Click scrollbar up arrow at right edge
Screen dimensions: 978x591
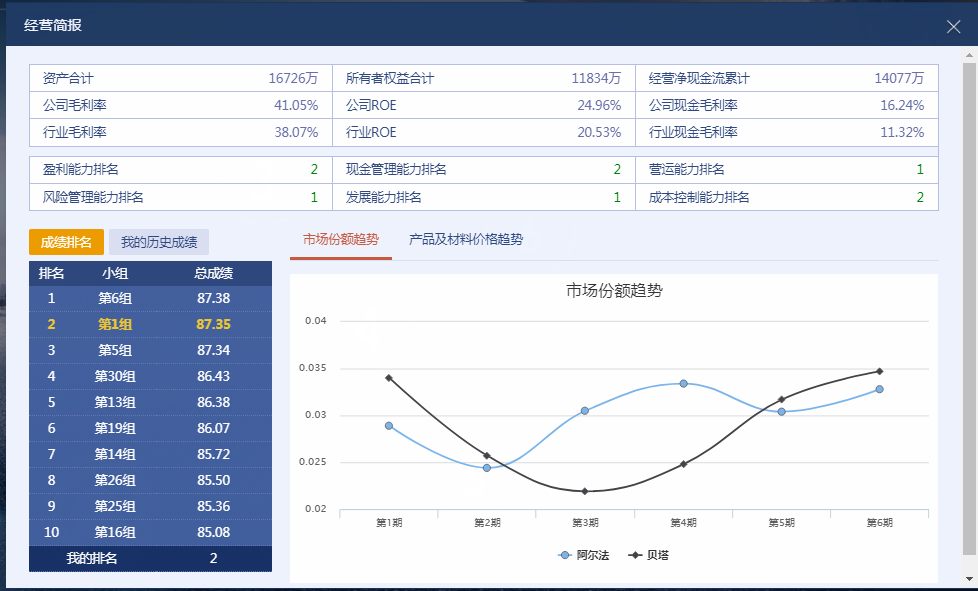point(969,55)
